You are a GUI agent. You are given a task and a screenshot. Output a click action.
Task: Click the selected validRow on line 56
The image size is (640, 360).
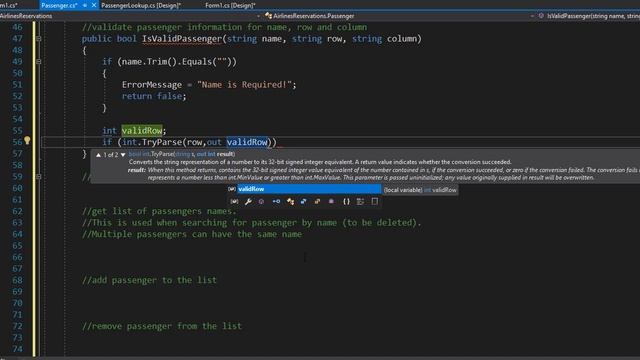[247, 142]
